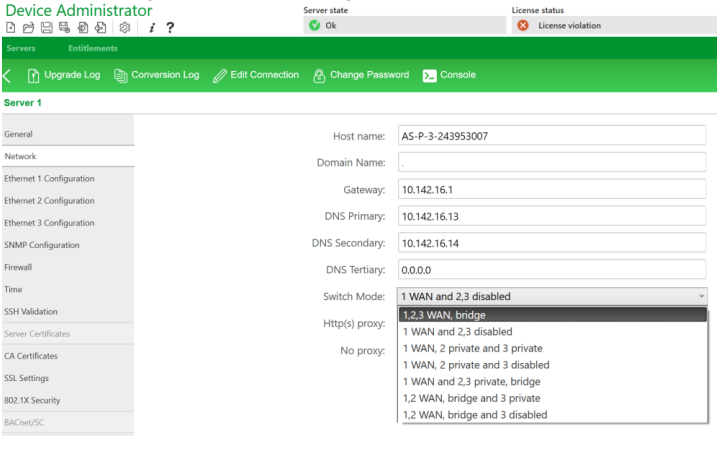
Task: Open Ethernet 3 Configuration
Action: 68,223
